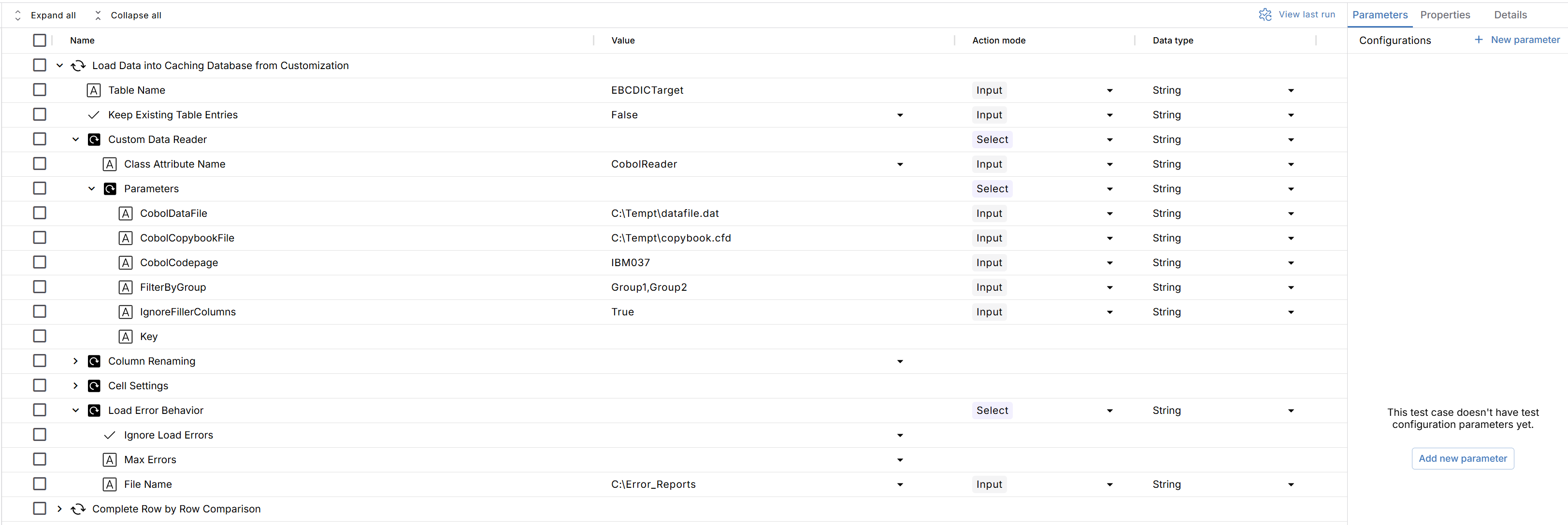1568x525 pixels.
Task: Open Action mode dropdown for Table Name
Action: click(1109, 91)
